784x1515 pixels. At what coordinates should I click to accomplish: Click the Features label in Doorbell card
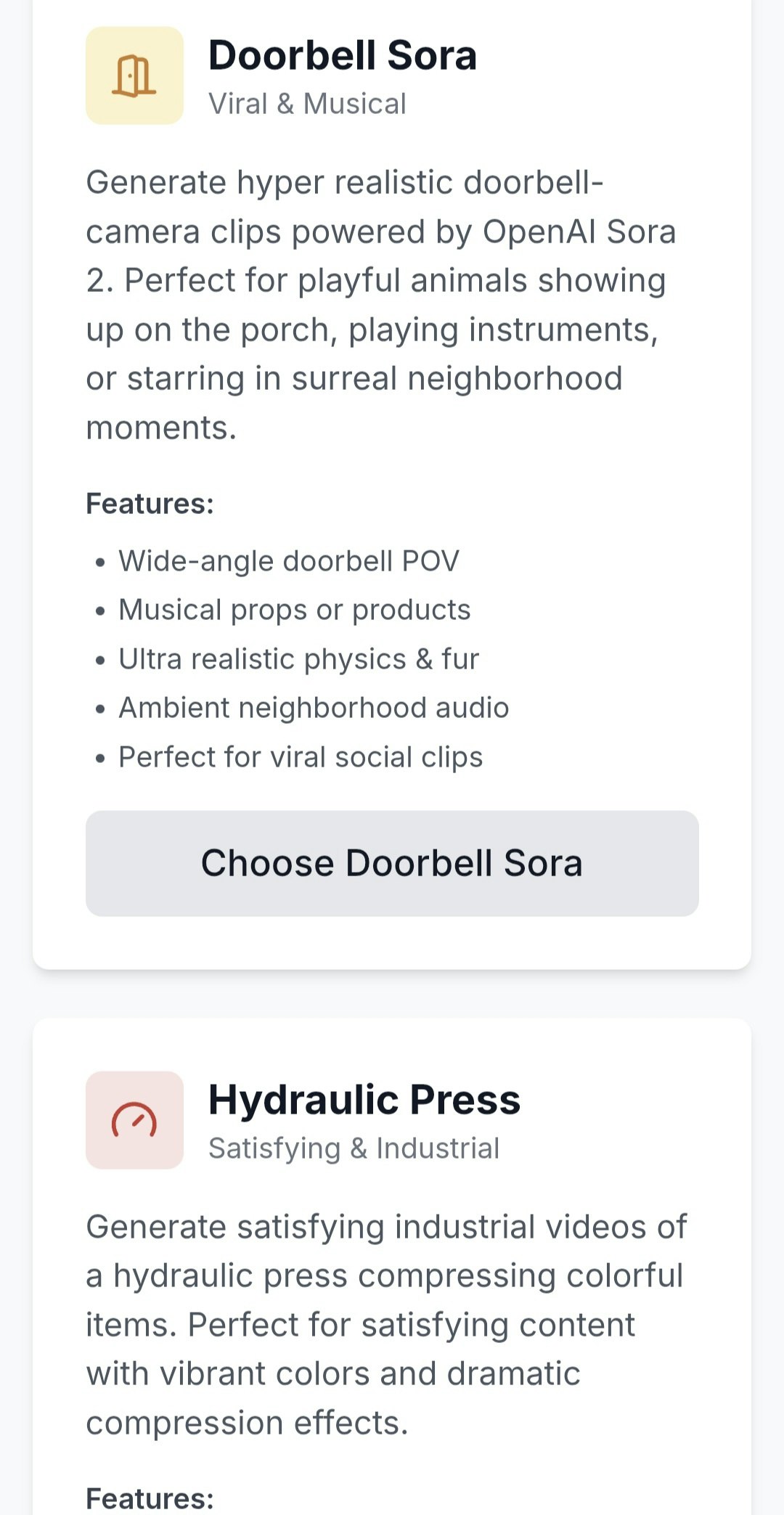click(x=150, y=504)
